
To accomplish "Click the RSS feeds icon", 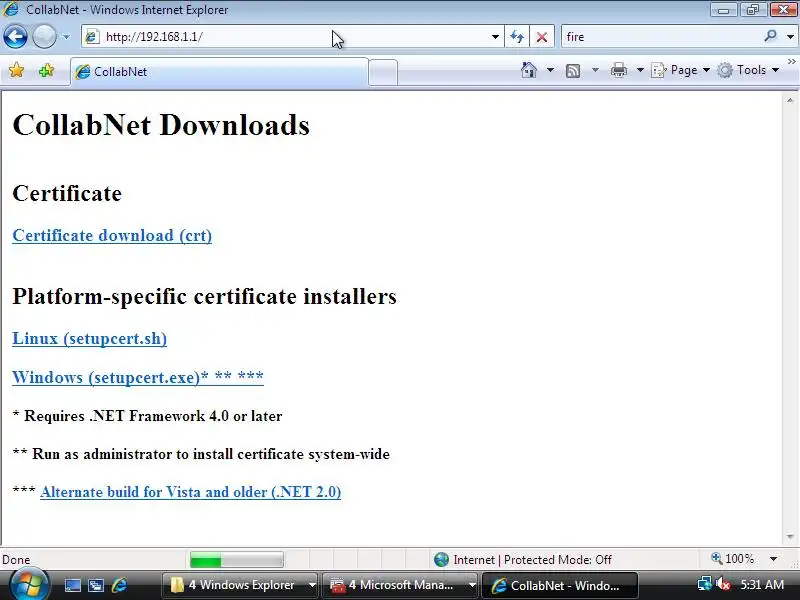I will tap(573, 70).
